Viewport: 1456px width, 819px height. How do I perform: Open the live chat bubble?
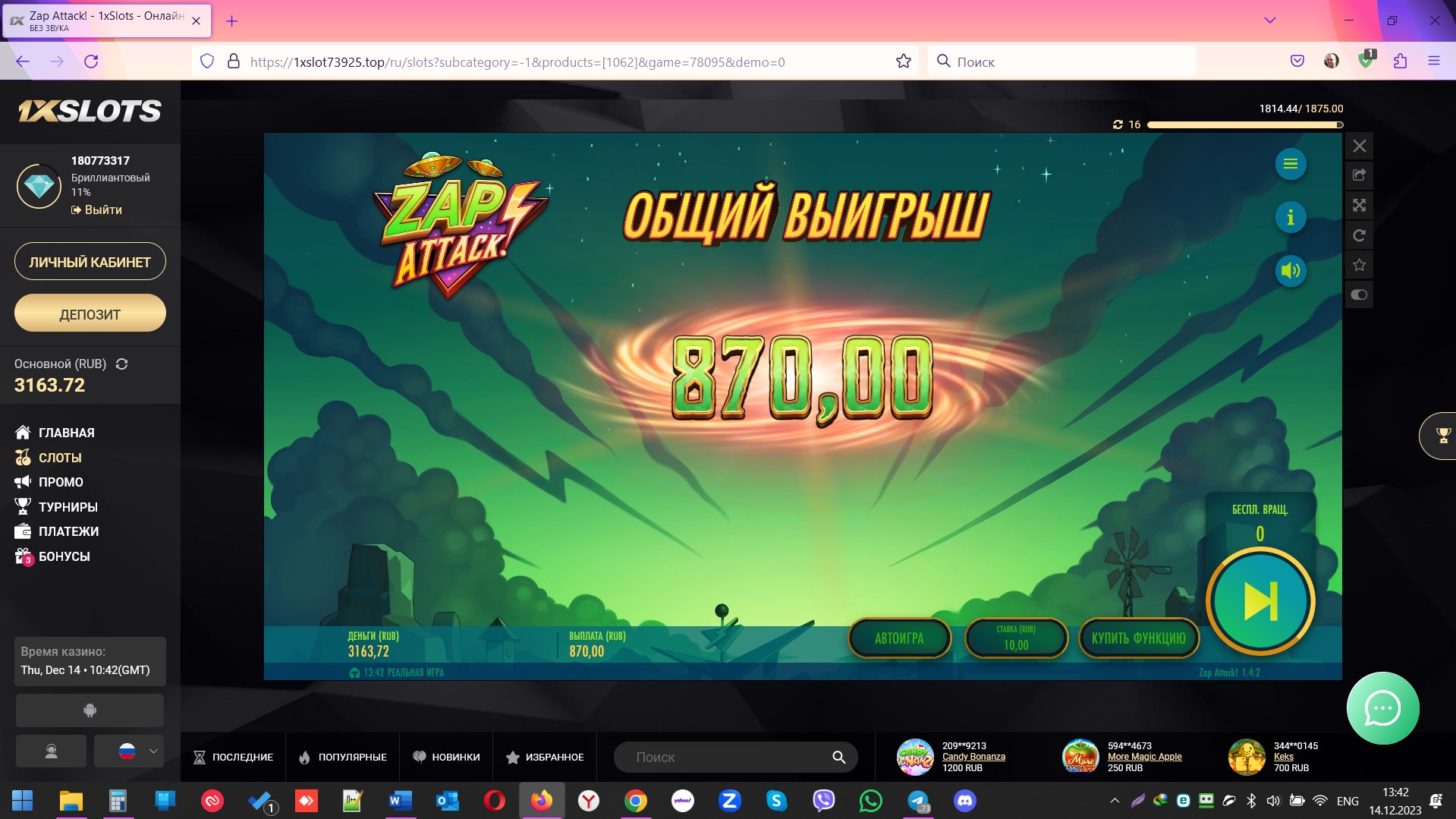(1382, 708)
